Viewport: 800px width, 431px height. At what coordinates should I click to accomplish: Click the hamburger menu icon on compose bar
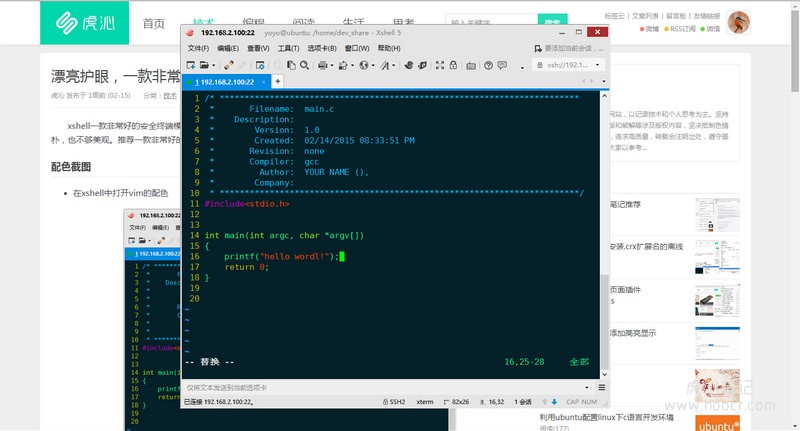tap(602, 388)
